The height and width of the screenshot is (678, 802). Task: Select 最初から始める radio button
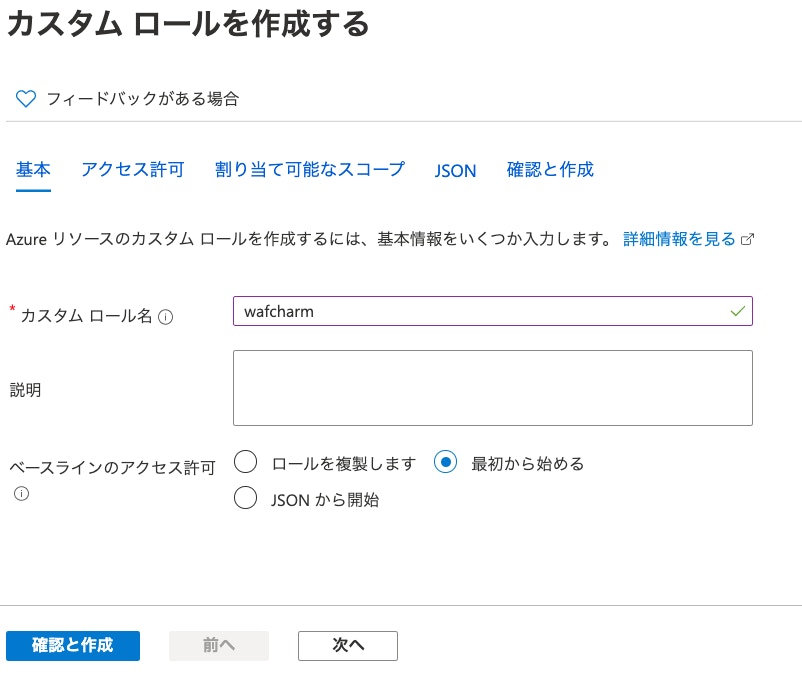pyautogui.click(x=446, y=463)
